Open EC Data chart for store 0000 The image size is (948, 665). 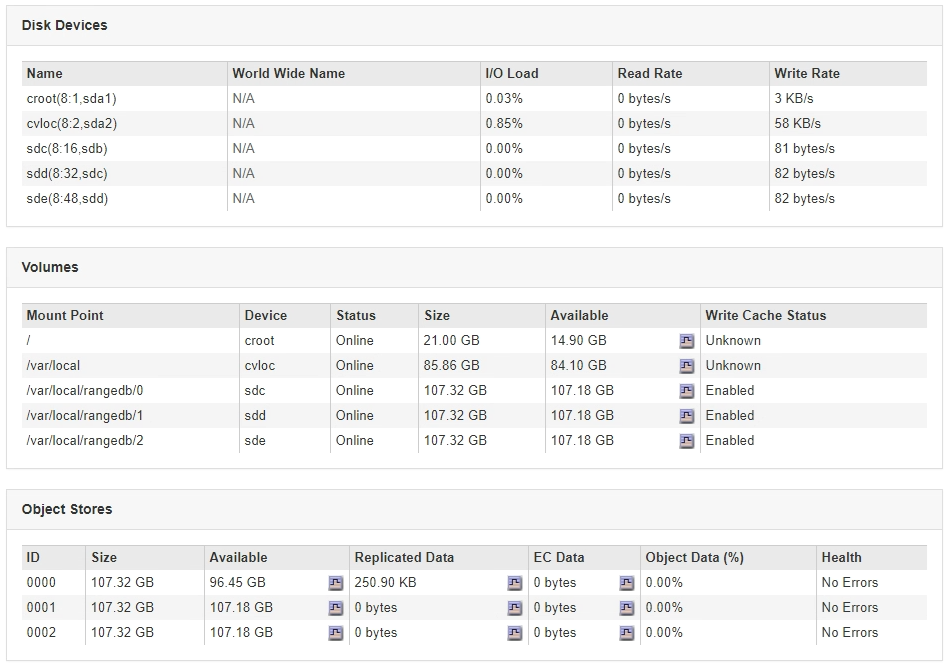tap(627, 583)
